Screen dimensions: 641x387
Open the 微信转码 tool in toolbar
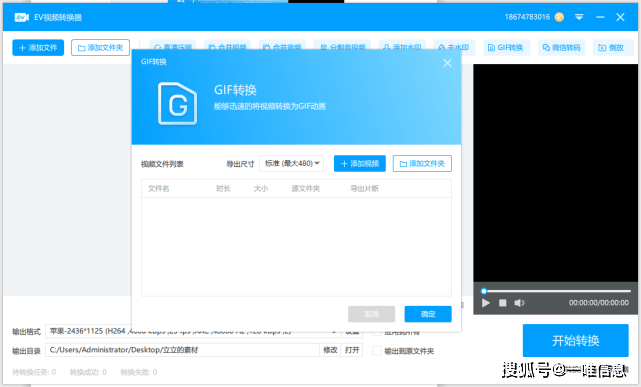562,48
